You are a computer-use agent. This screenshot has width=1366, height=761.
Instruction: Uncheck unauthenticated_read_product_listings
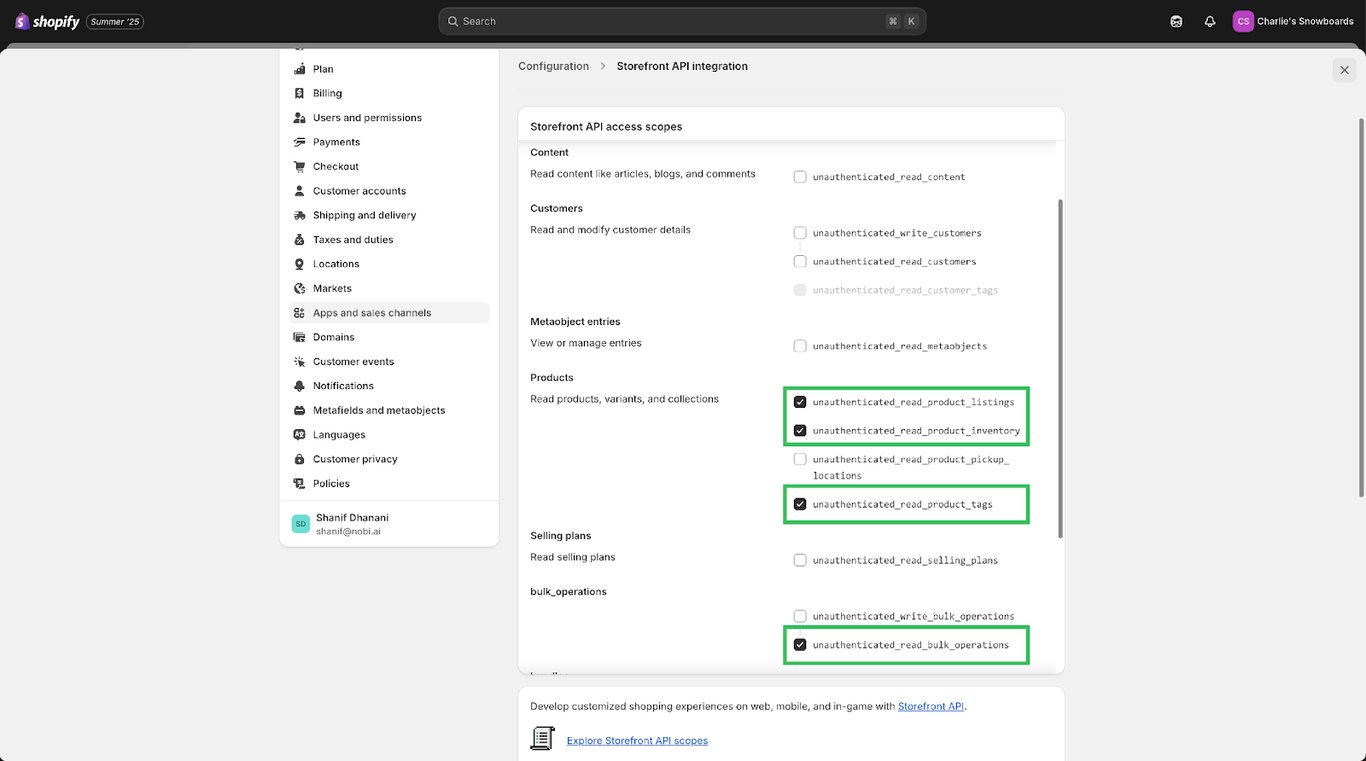(x=800, y=402)
